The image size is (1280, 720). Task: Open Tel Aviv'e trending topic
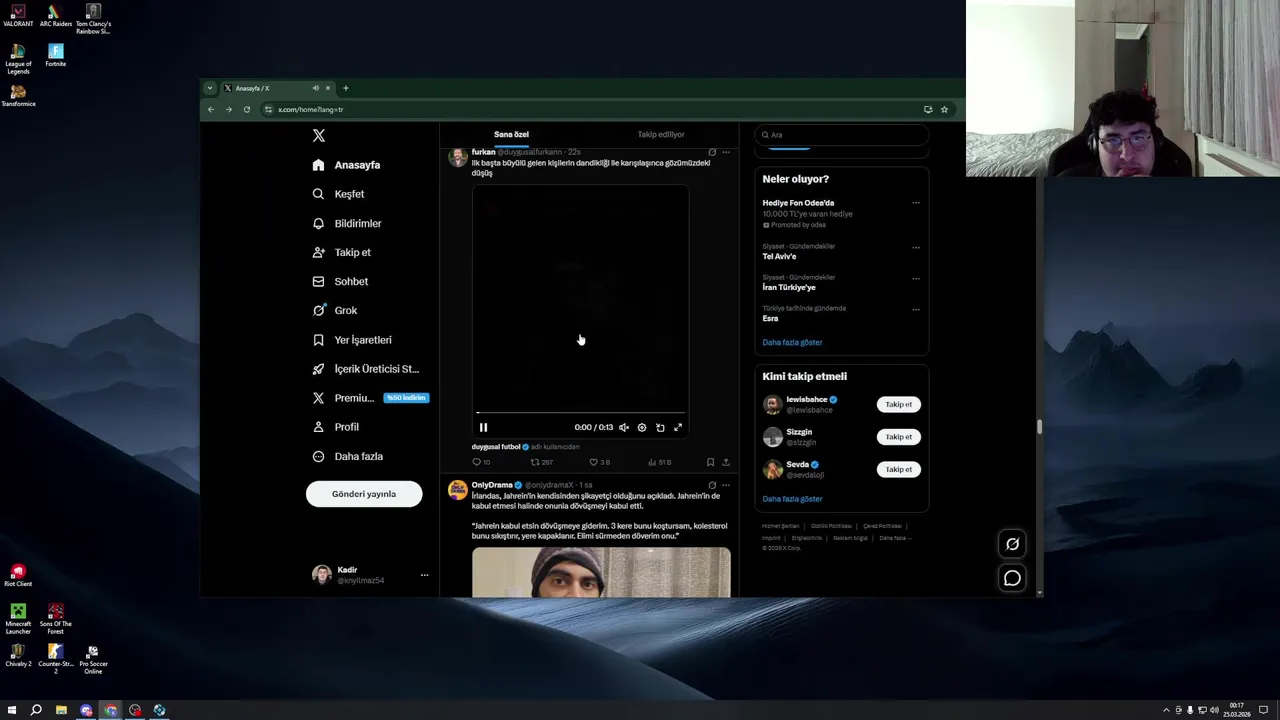coord(779,256)
